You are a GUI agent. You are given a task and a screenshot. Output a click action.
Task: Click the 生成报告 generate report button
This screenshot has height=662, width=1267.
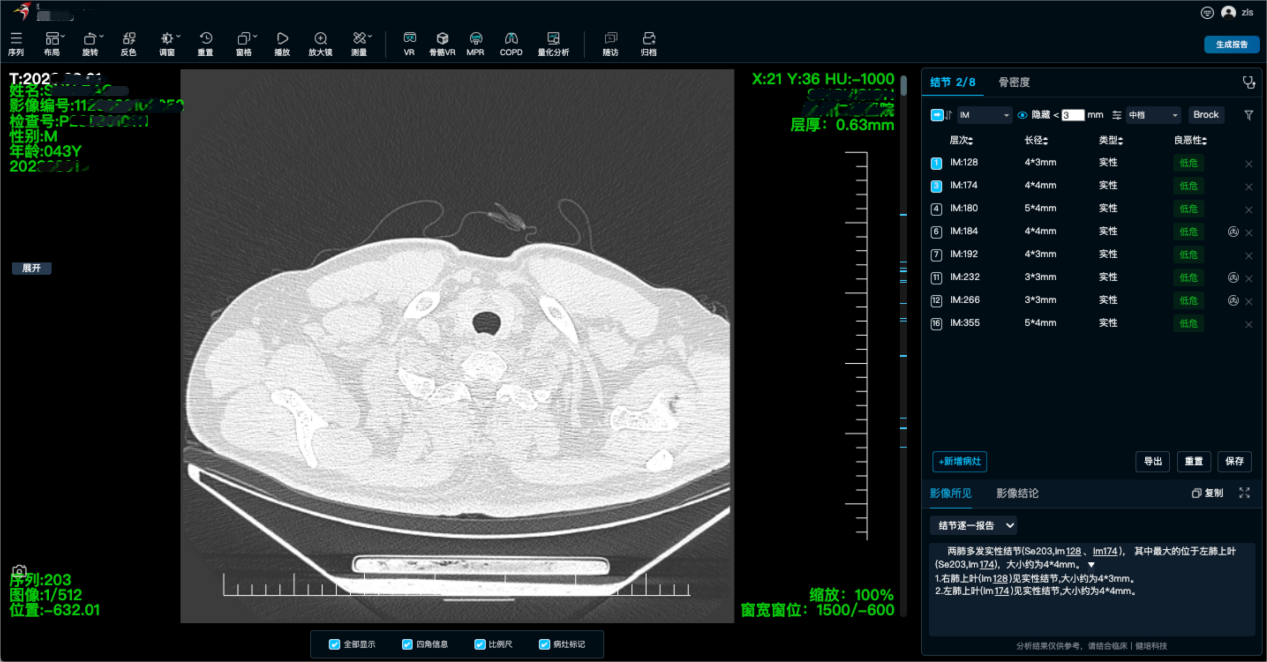1231,45
